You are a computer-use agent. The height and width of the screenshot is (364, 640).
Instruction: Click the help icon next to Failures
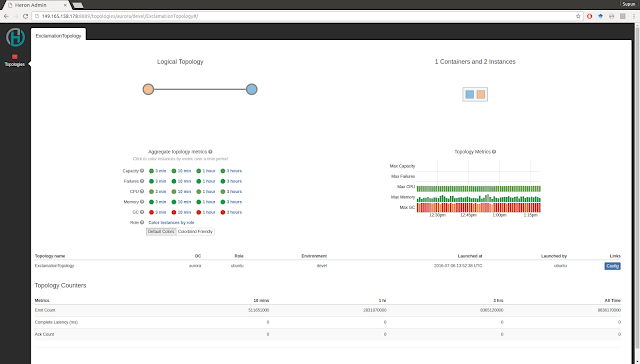(142, 181)
